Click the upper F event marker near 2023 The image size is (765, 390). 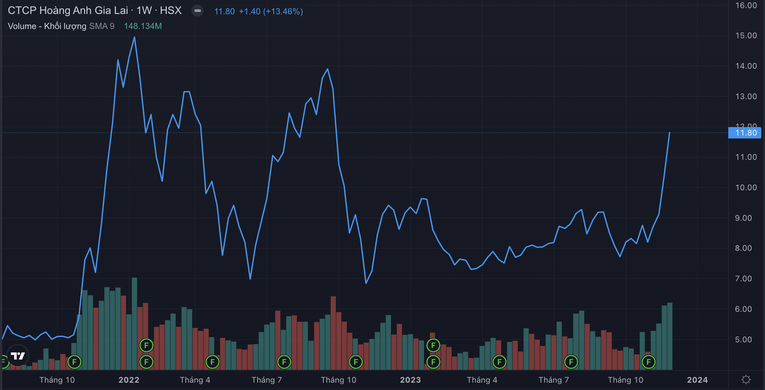point(433,345)
